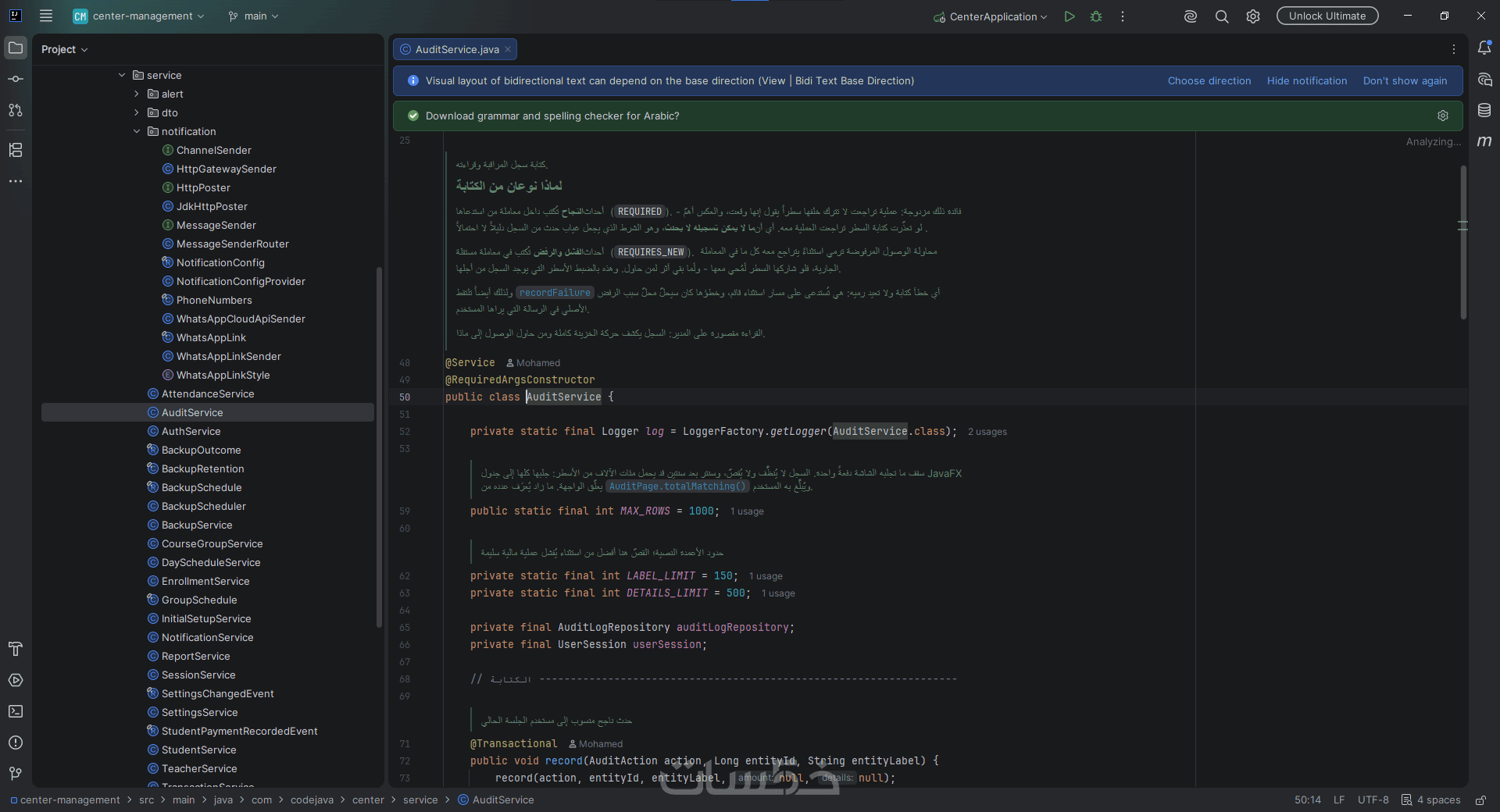Click the recordFailure link in documentation
Screen dimensions: 1500x812
(555, 293)
